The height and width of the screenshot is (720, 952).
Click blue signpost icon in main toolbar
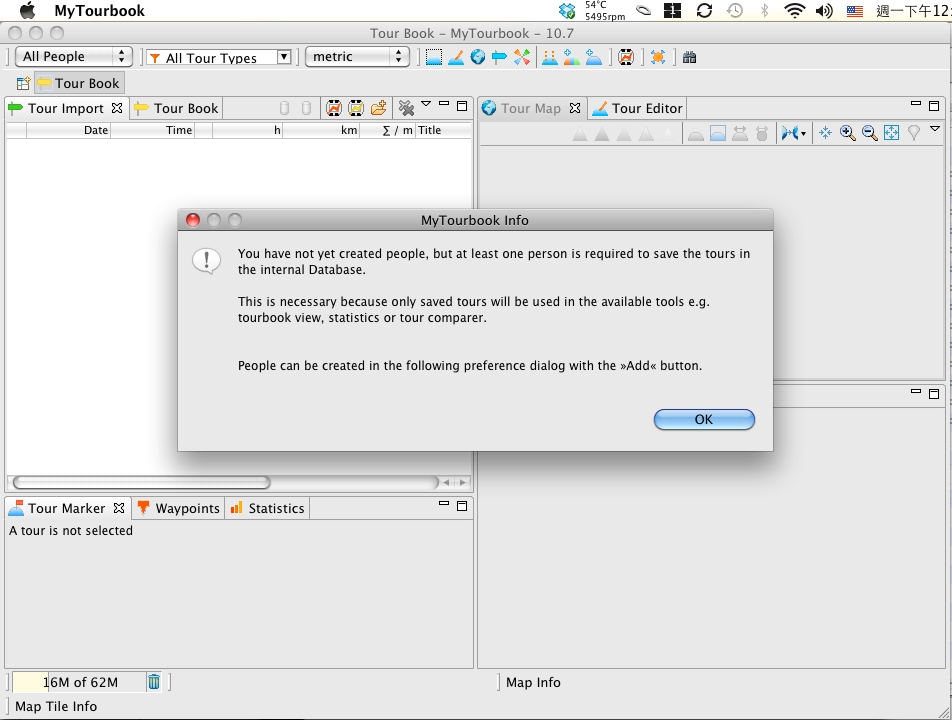[499, 58]
